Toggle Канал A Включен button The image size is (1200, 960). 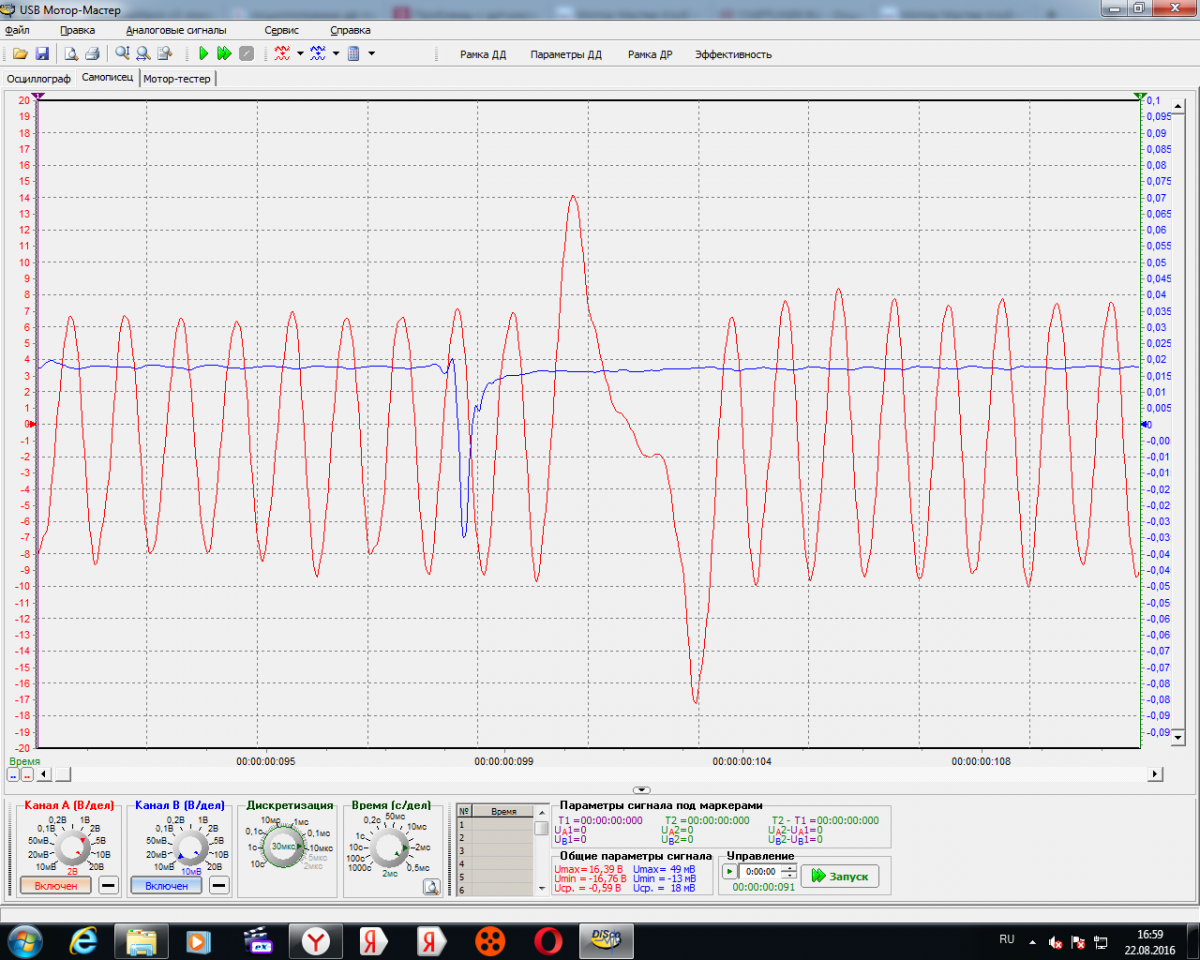click(x=55, y=885)
